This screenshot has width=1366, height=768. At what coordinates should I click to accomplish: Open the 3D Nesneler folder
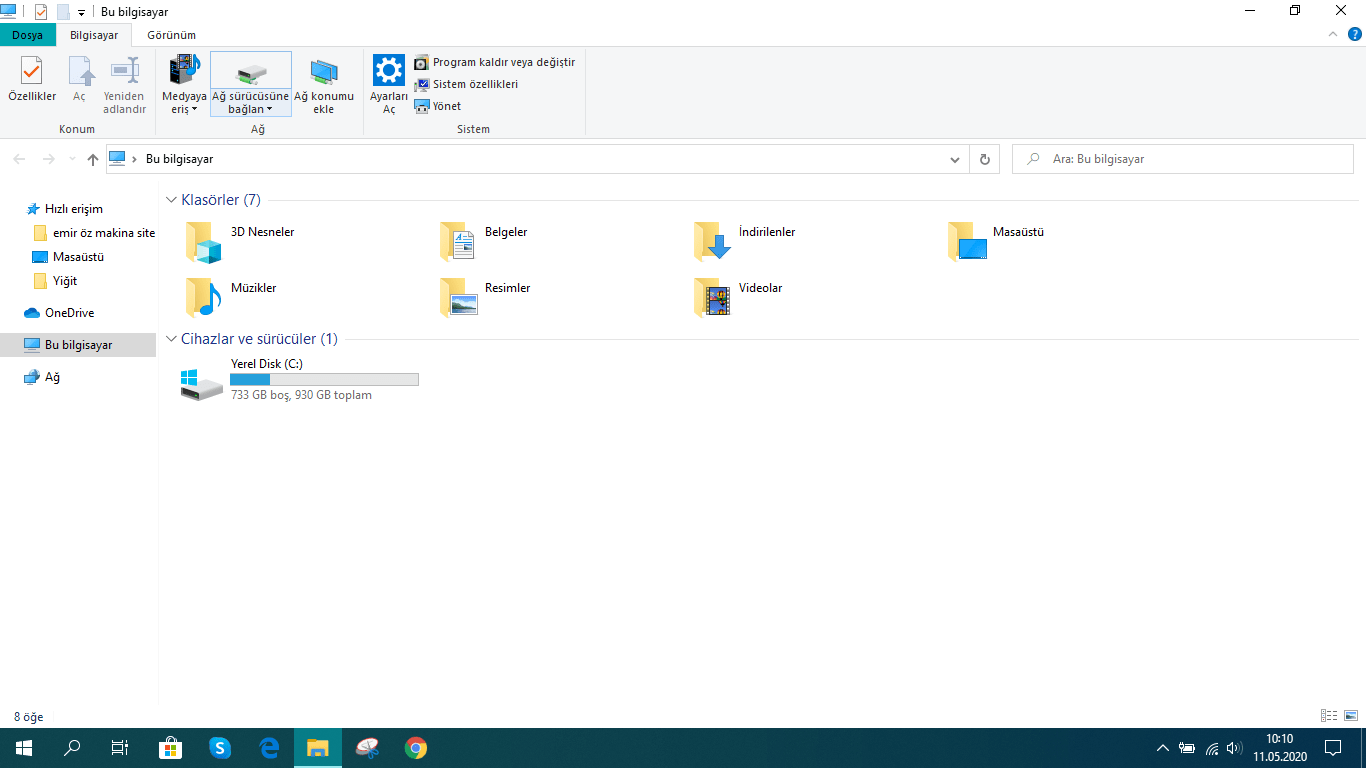click(x=240, y=241)
